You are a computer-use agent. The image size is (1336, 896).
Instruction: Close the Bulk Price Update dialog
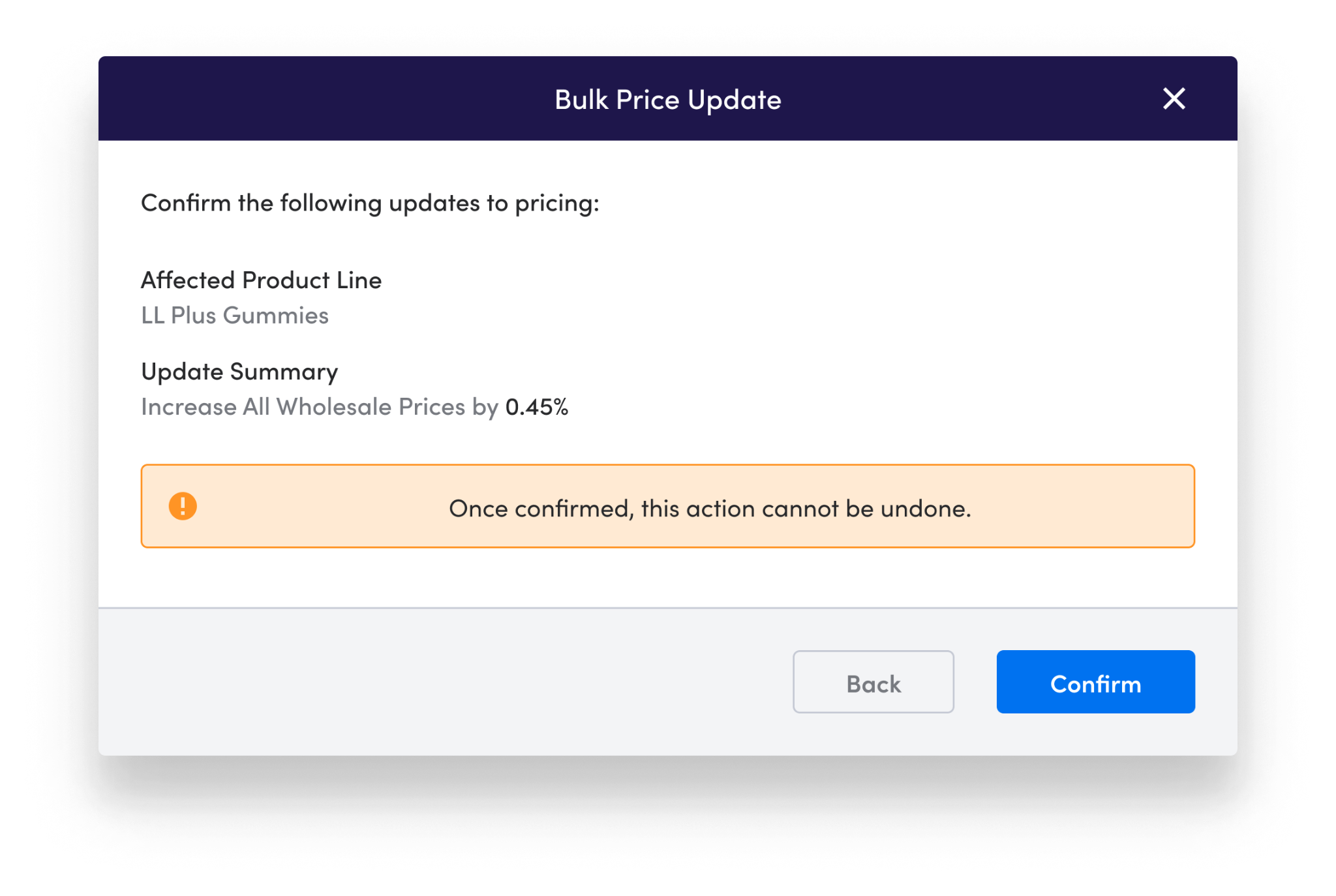click(1174, 99)
